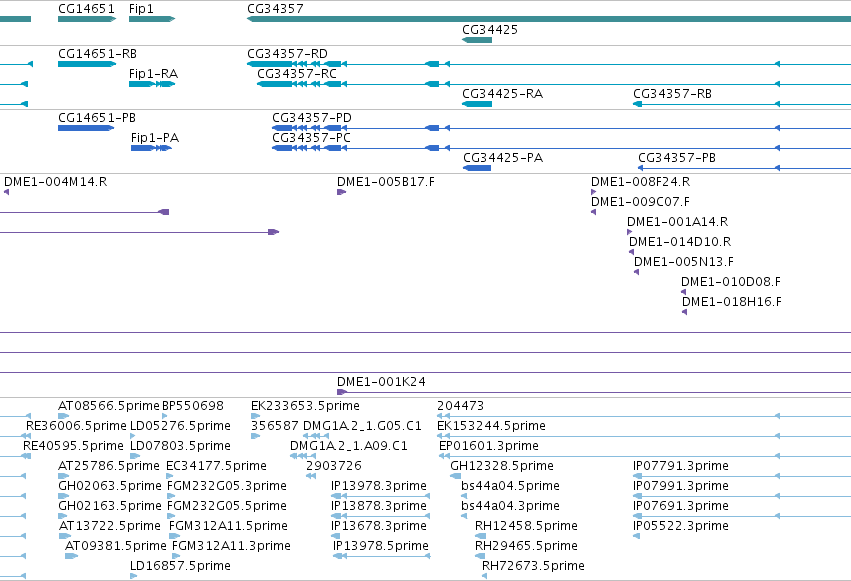Click the FGM312A11.5prime EST label
The width and height of the screenshot is (851, 581).
point(228,526)
